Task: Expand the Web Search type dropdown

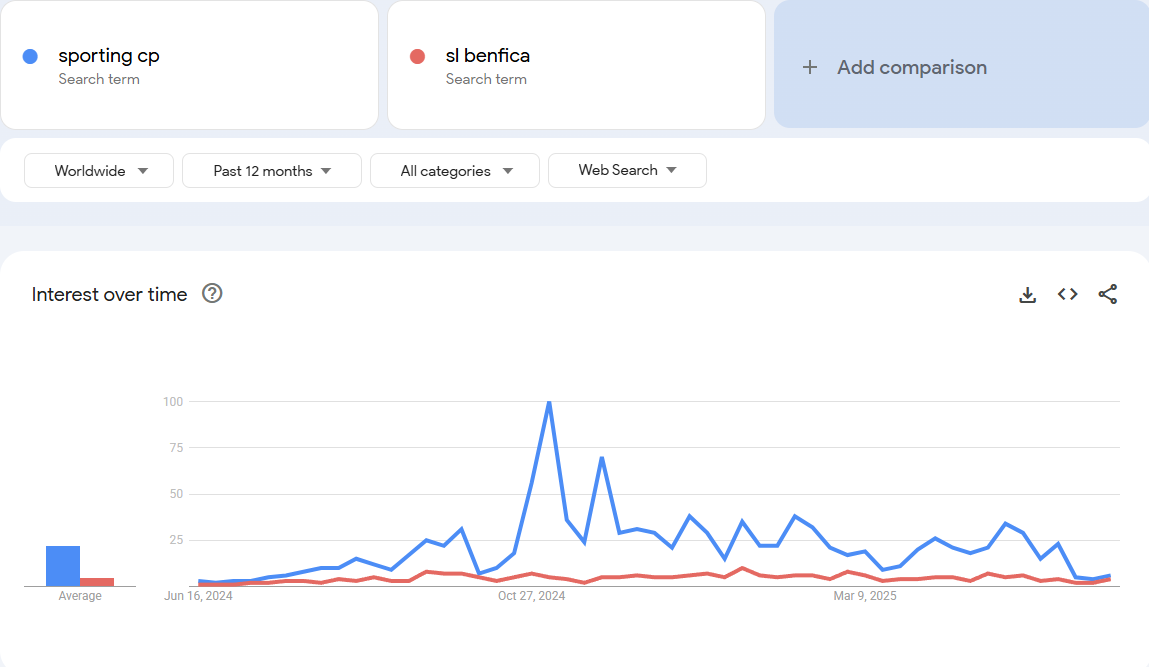Action: 627,170
